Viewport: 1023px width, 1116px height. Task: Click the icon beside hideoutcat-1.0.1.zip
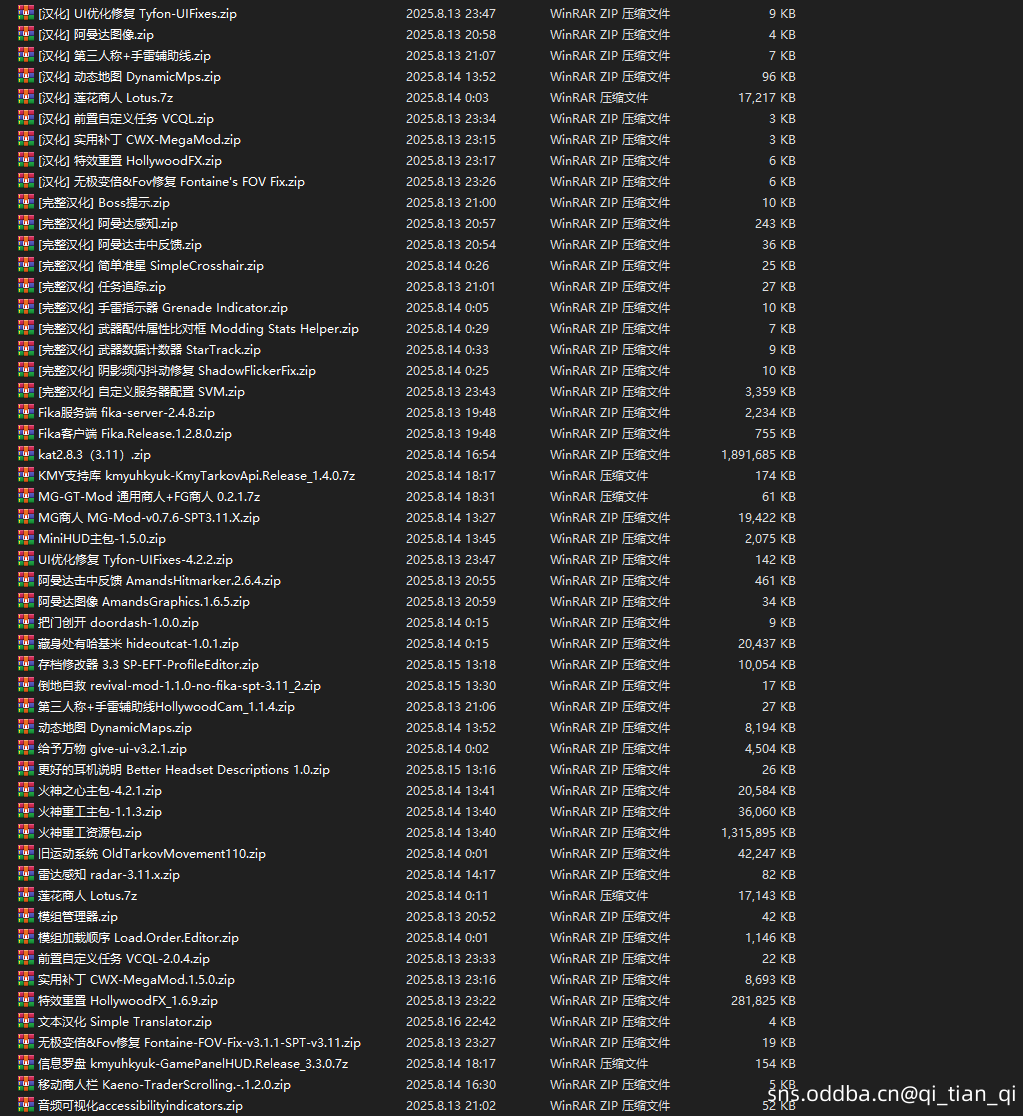coord(26,643)
